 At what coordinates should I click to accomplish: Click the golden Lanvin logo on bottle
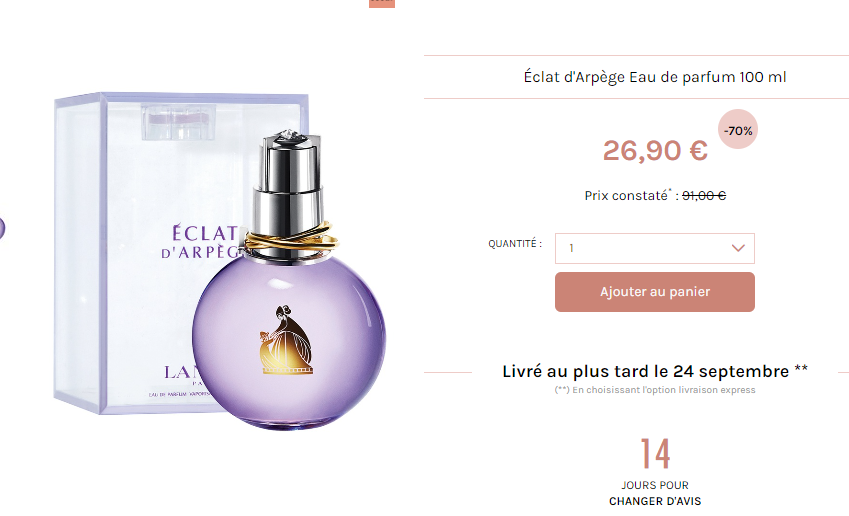pos(287,339)
